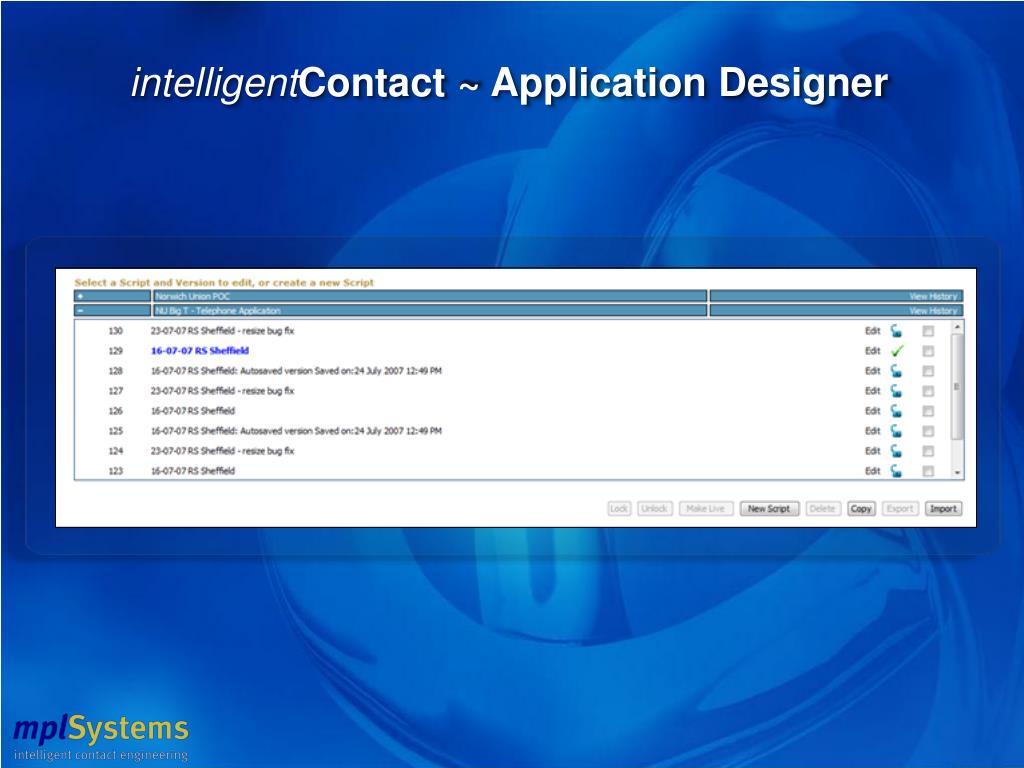
Task: Click version number 130
Action: (x=116, y=331)
